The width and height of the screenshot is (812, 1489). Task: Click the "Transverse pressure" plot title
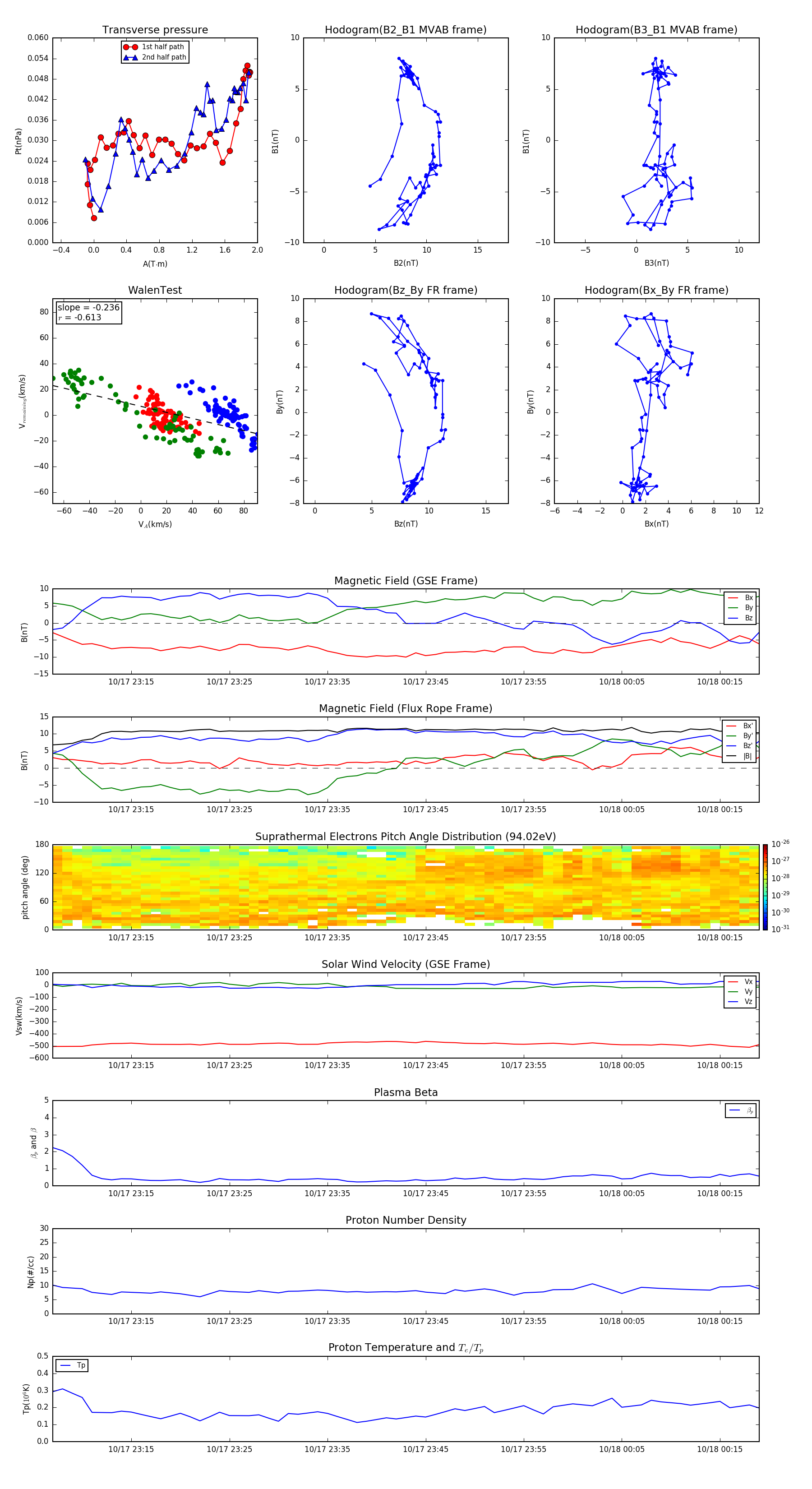click(155, 30)
